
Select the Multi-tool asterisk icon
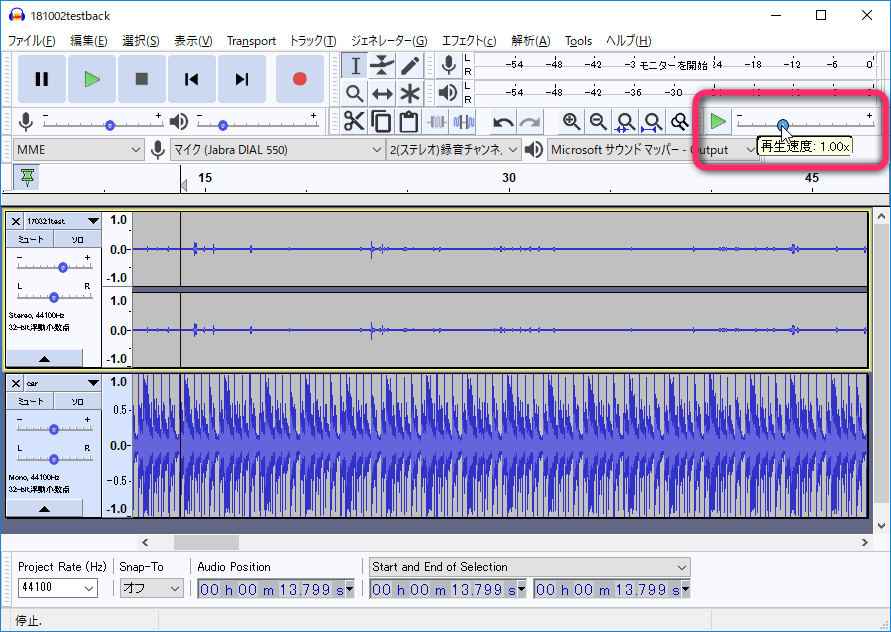tap(409, 93)
